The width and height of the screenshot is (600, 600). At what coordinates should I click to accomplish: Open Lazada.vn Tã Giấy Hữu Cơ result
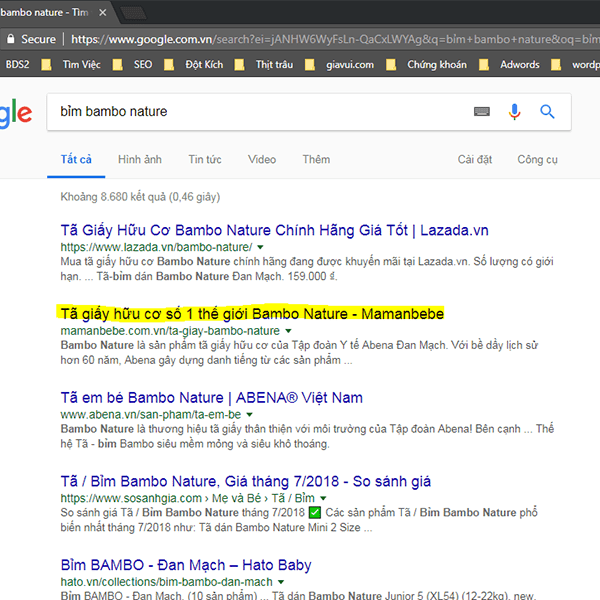pos(274,230)
